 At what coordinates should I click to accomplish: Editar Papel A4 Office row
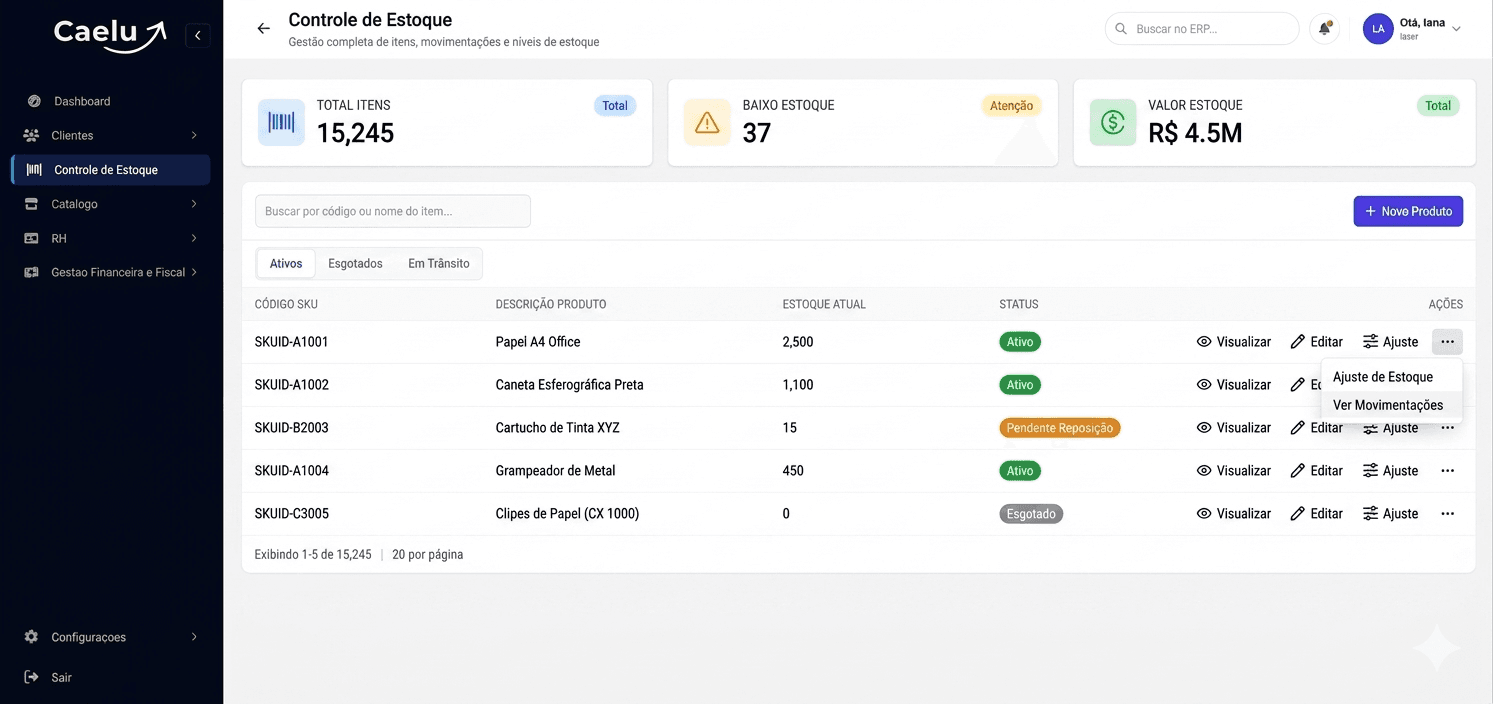pos(1316,342)
